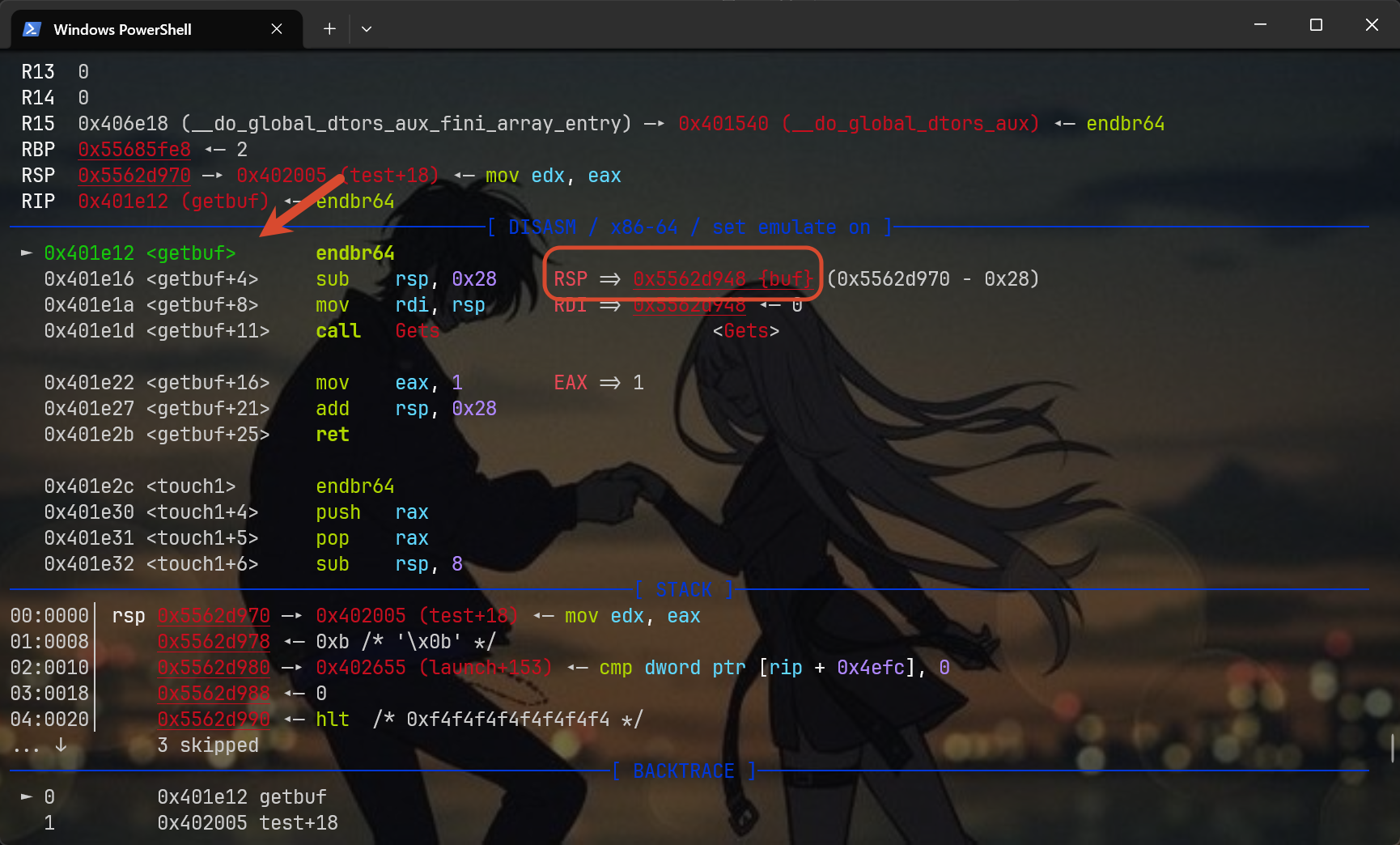The image size is (1400, 845).
Task: Click disassembly address 0x401e2c <touch1>
Action: (x=140, y=486)
